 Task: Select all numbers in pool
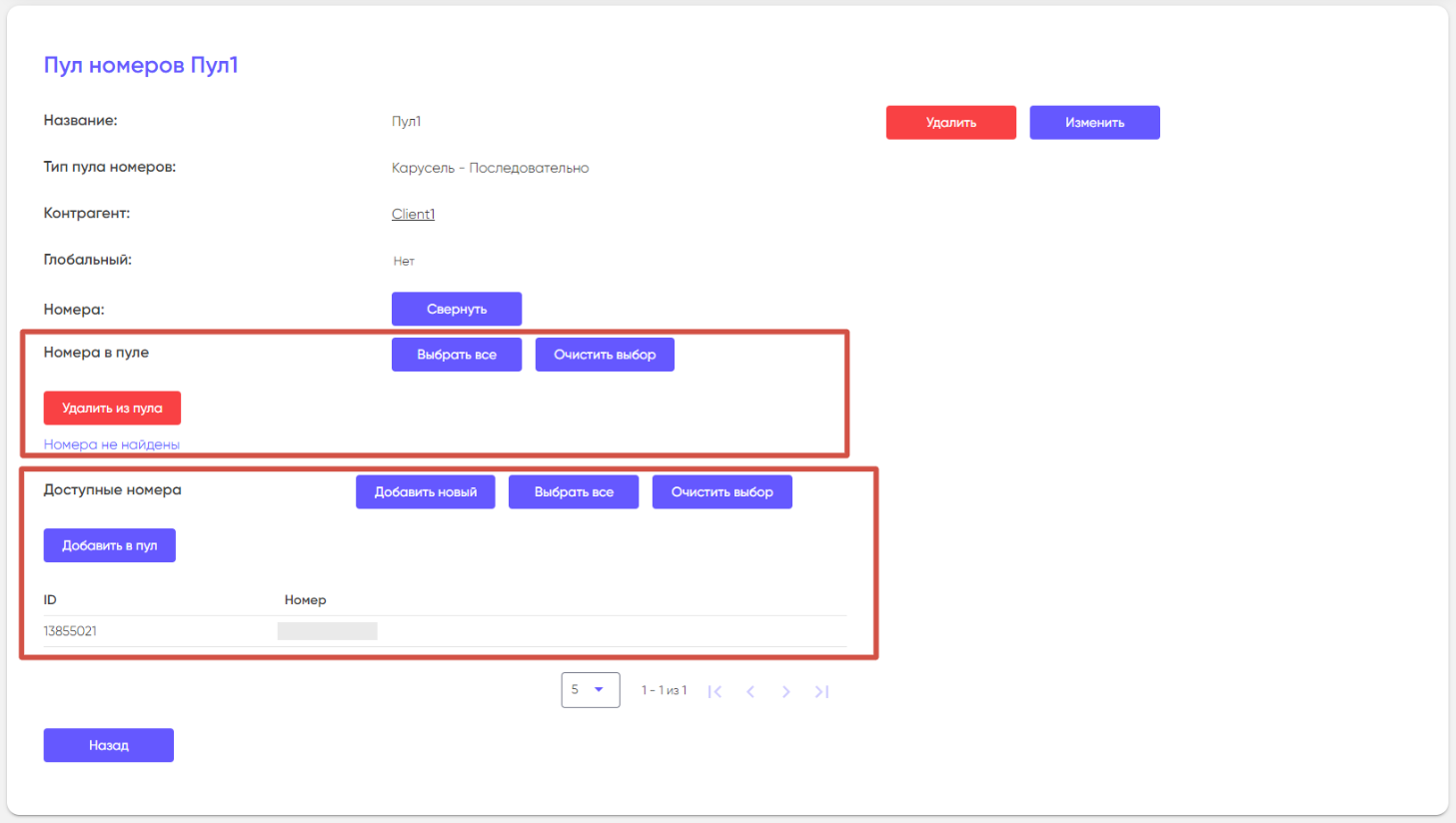[457, 355]
